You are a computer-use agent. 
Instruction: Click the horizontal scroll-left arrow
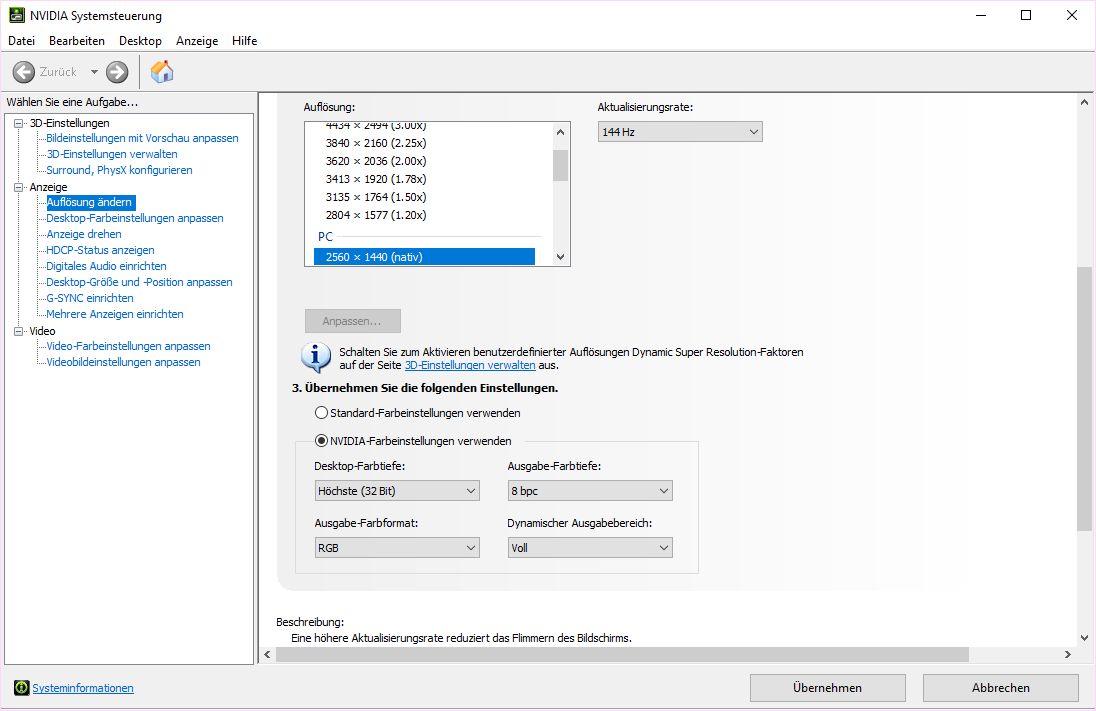pyautogui.click(x=267, y=654)
